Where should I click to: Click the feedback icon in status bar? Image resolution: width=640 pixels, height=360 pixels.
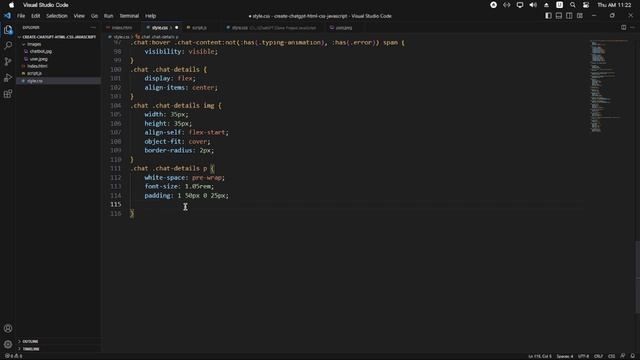click(622, 356)
